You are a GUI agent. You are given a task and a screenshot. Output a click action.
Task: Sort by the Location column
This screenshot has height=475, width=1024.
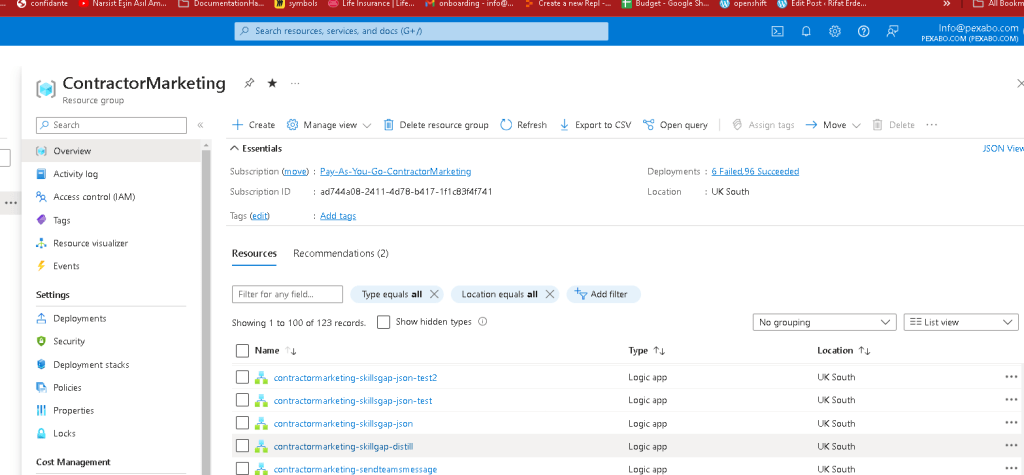(x=844, y=351)
